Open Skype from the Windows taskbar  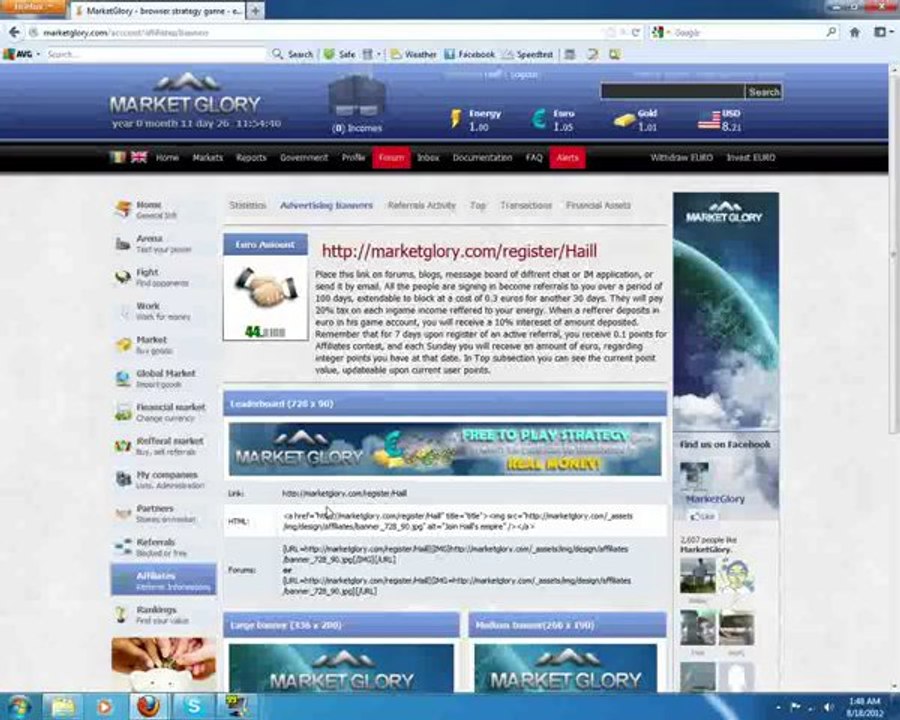[x=193, y=706]
